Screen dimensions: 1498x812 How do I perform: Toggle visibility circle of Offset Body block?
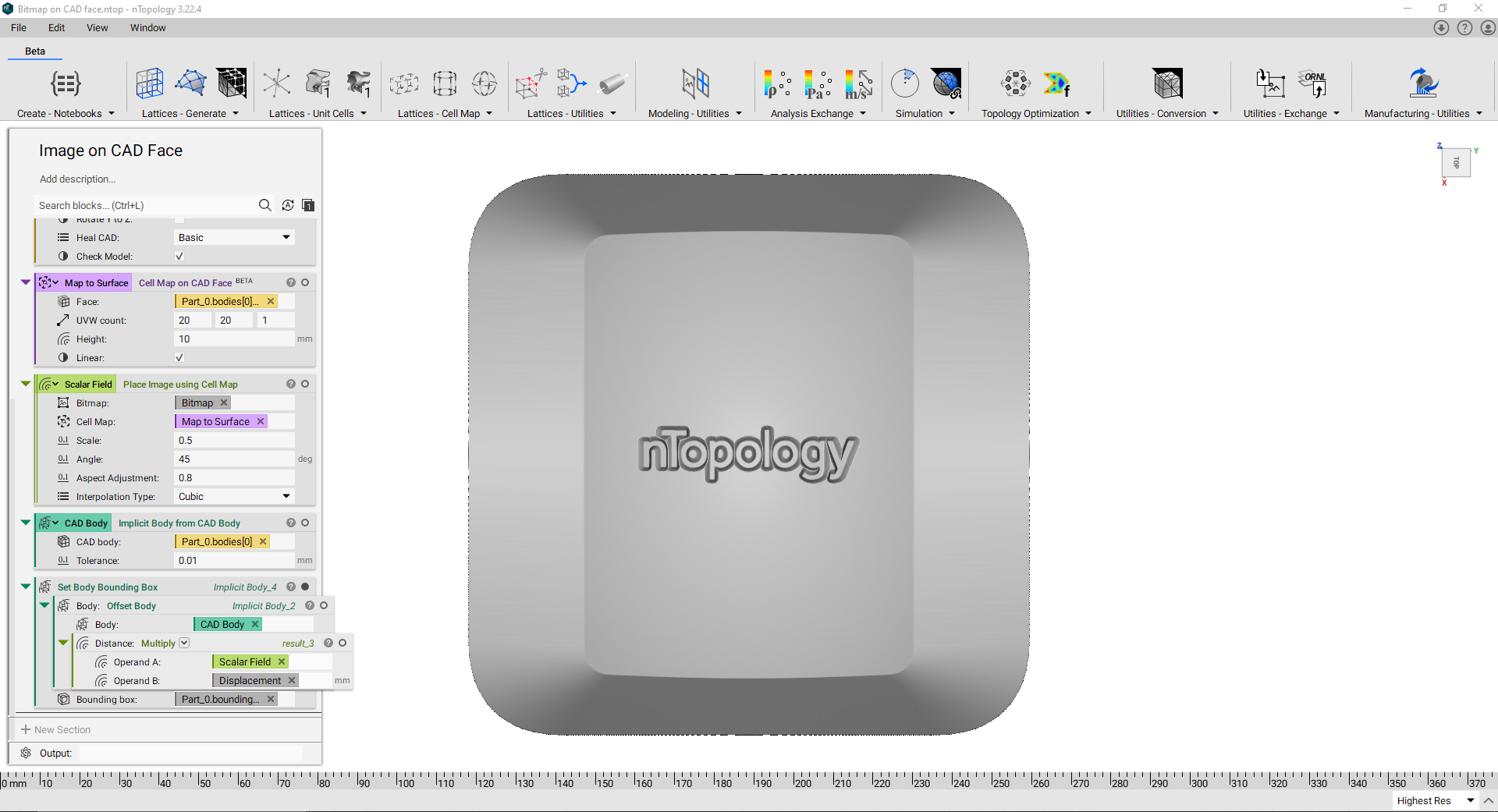coord(324,605)
